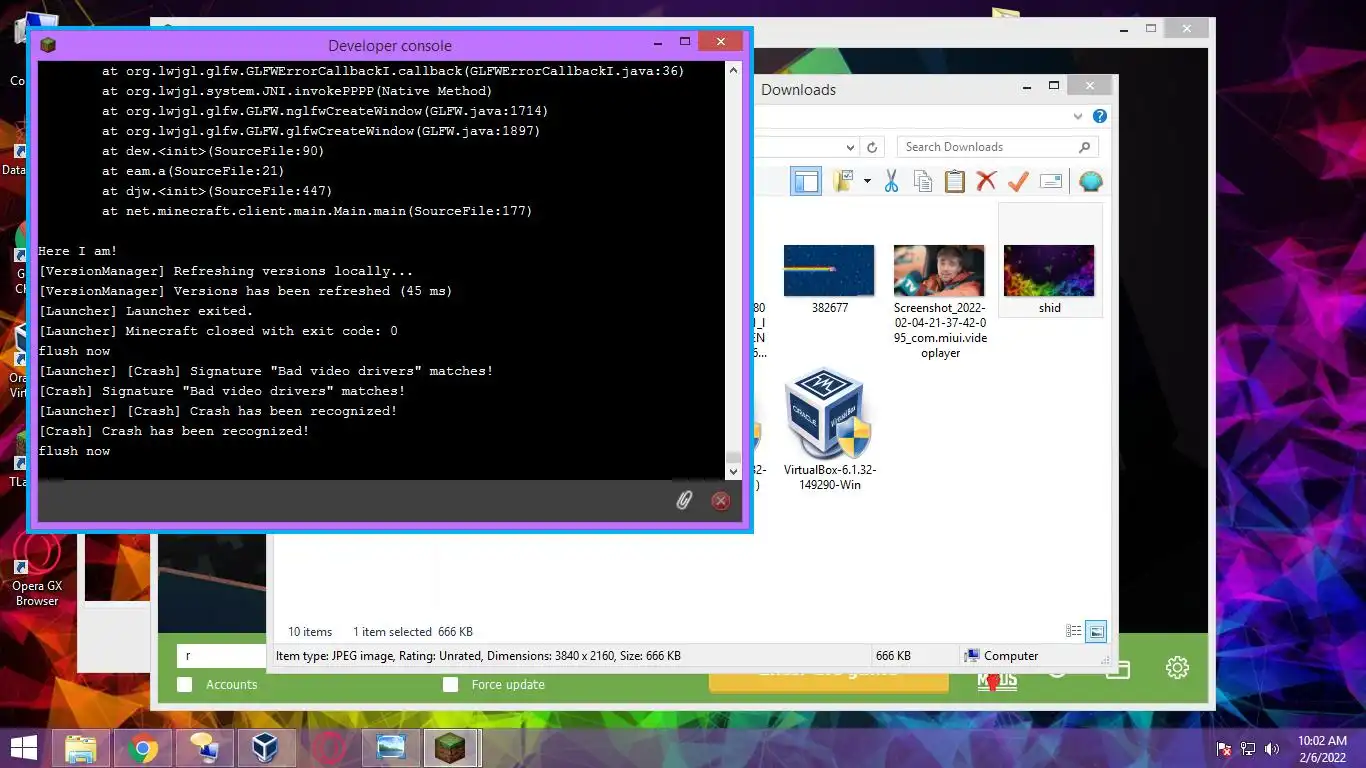Image resolution: width=1366 pixels, height=768 pixels.
Task: Click the Computer label in Downloads status bar
Action: click(x=1011, y=656)
